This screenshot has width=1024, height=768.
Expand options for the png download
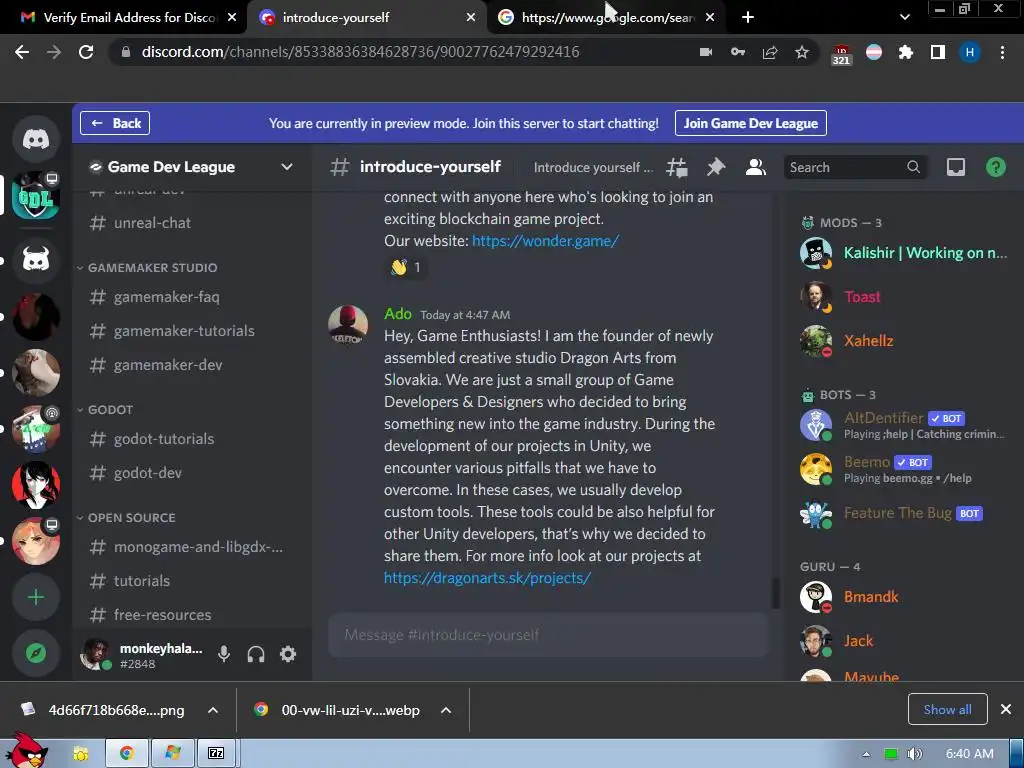(x=213, y=711)
